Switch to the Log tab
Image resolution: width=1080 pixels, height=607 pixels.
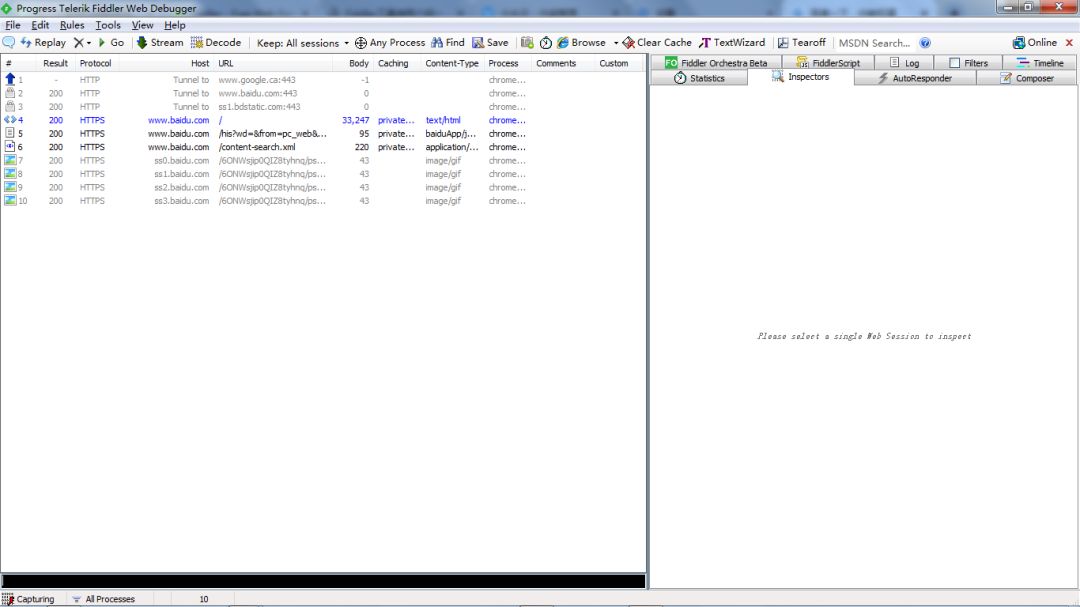[904, 63]
